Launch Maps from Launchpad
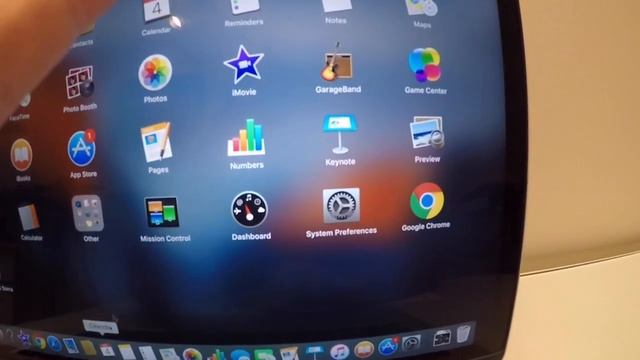This screenshot has width=640, height=360. pos(422,7)
